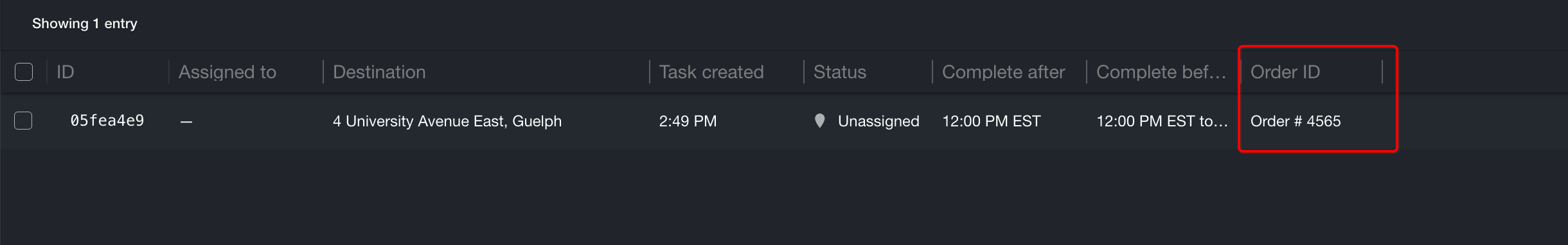
Task: Sort by the Destination column header
Action: (x=379, y=72)
